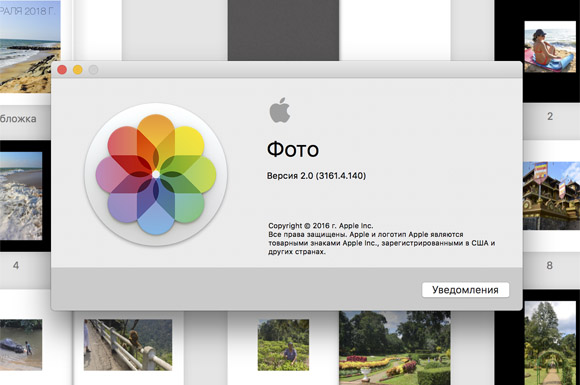Open the beach cover photo under the 2018 date
The image size is (580, 385).
tap(30, 47)
